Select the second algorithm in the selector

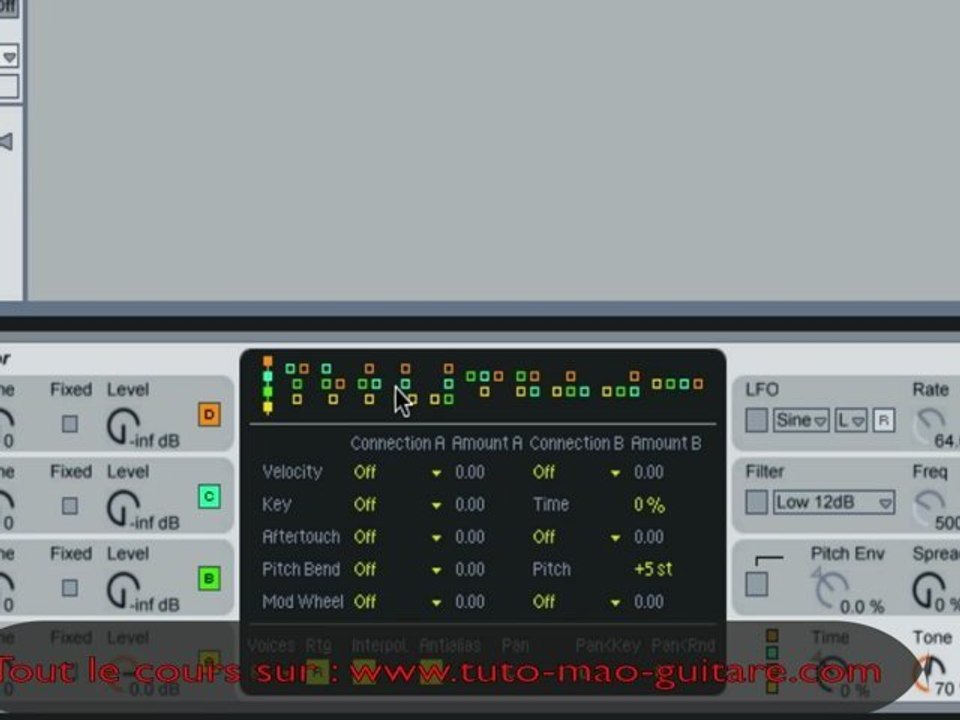tap(297, 384)
